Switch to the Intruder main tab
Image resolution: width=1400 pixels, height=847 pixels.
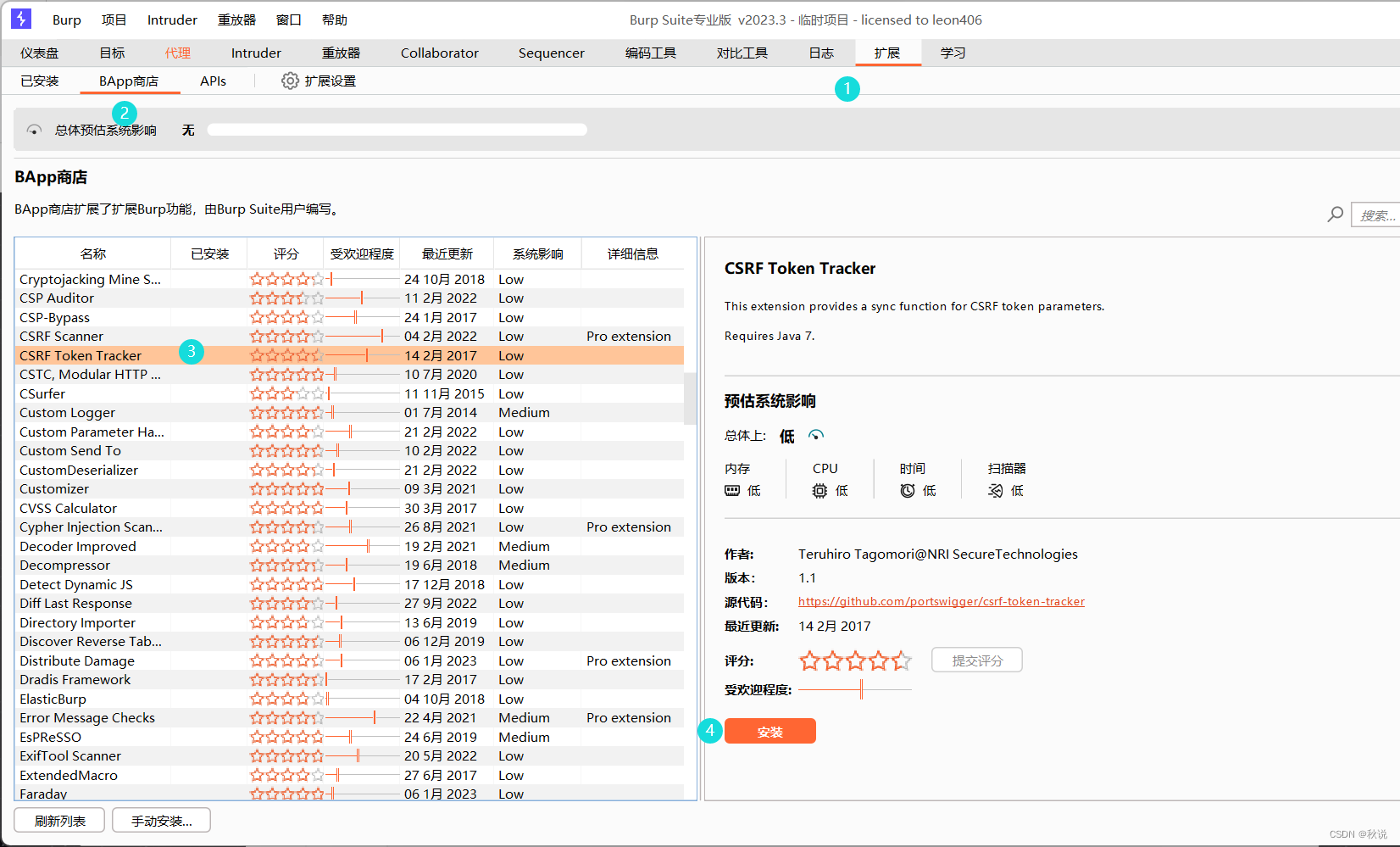pos(256,53)
